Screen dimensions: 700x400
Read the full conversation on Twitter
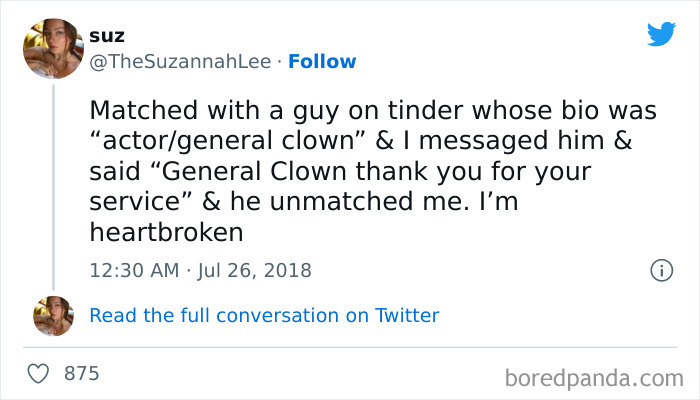pos(264,315)
